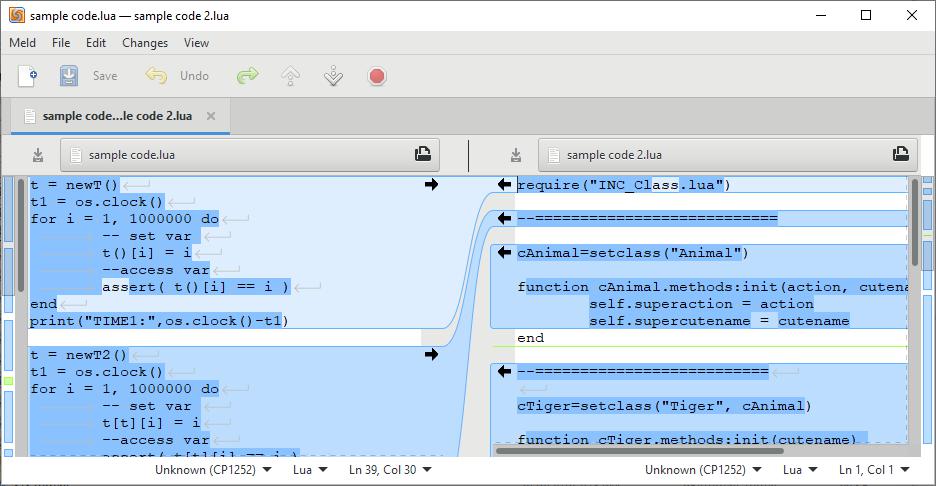Open Ln 39, Col 30 position dropdown

[390, 470]
